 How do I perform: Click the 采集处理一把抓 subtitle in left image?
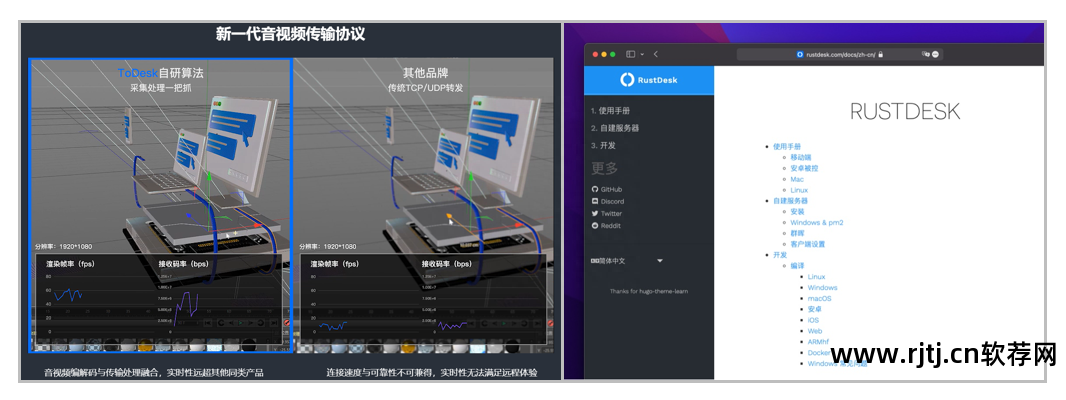161,88
